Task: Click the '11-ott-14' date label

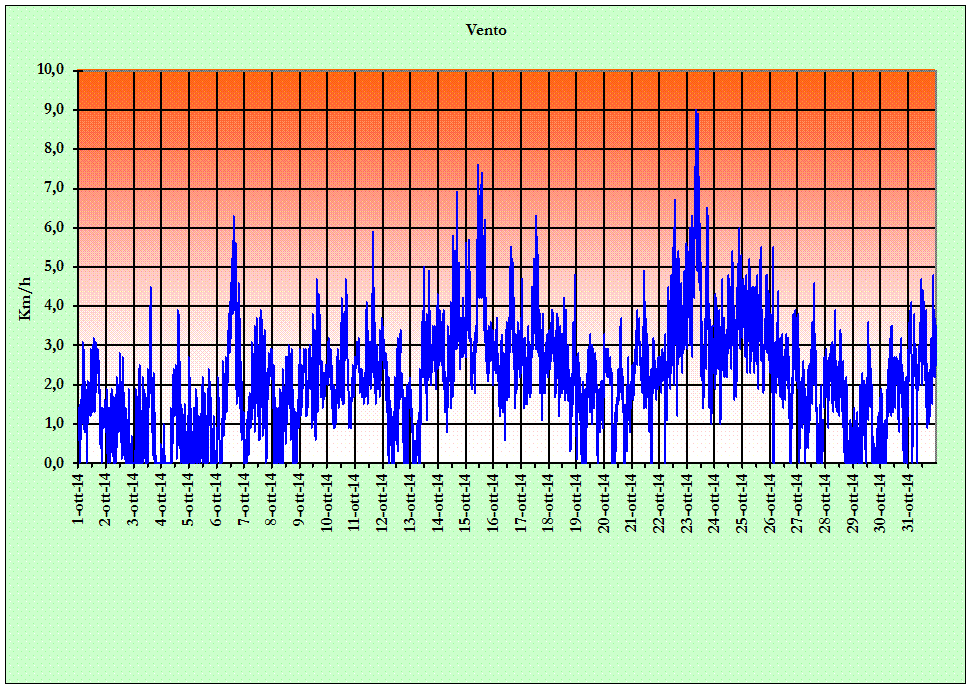Action: coord(355,502)
